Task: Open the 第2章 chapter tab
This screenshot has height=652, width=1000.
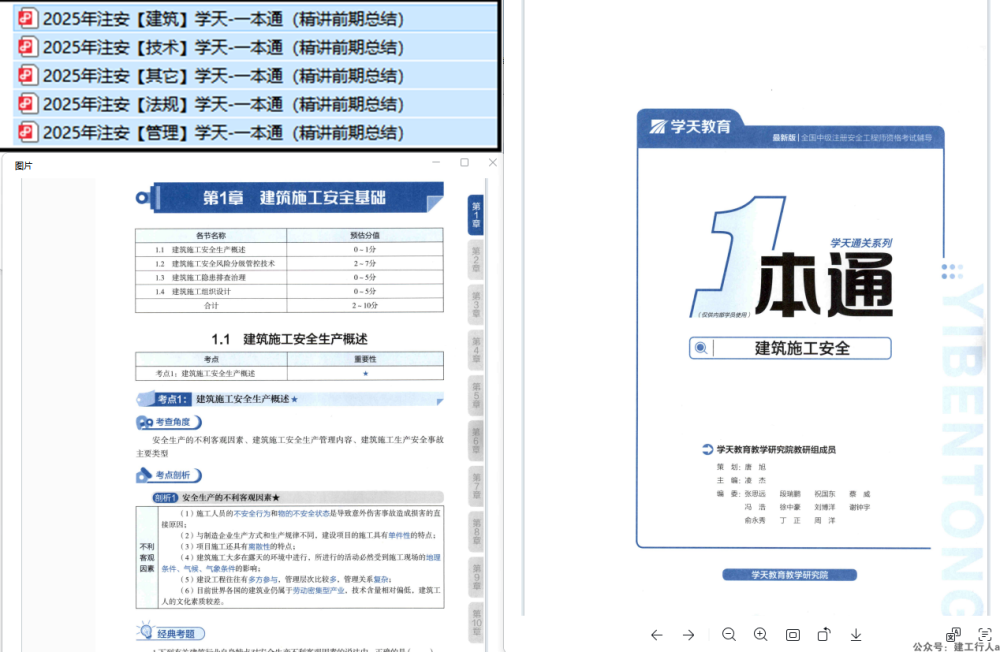Action: click(476, 260)
